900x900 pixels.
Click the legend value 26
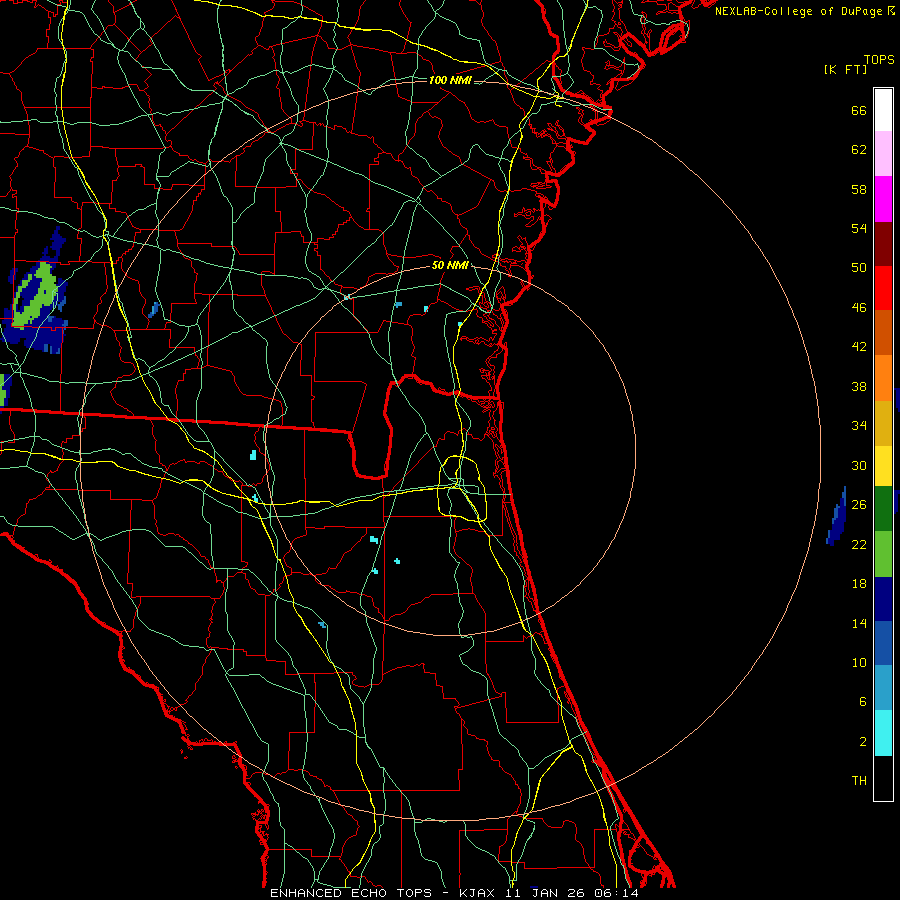859,505
